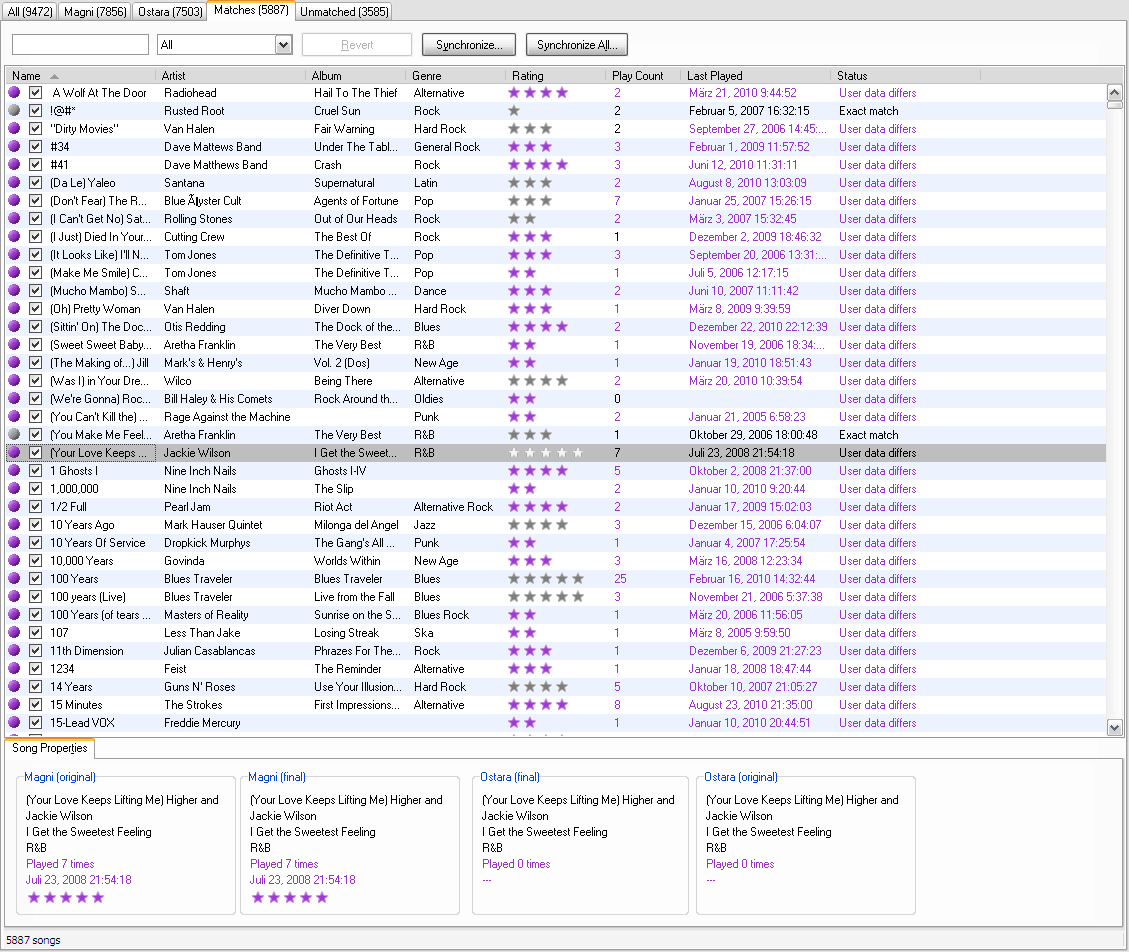The image size is (1129, 952).
Task: Sort by Status column header
Action: point(905,76)
